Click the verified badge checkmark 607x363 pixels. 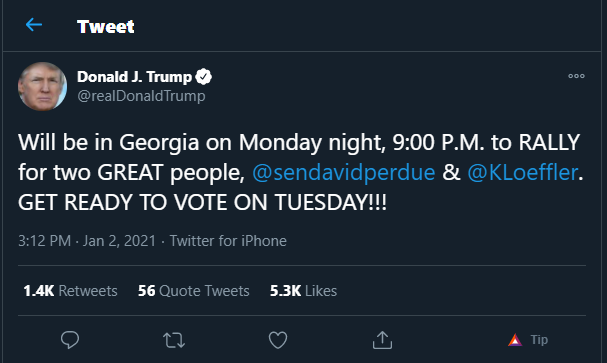pyautogui.click(x=203, y=77)
